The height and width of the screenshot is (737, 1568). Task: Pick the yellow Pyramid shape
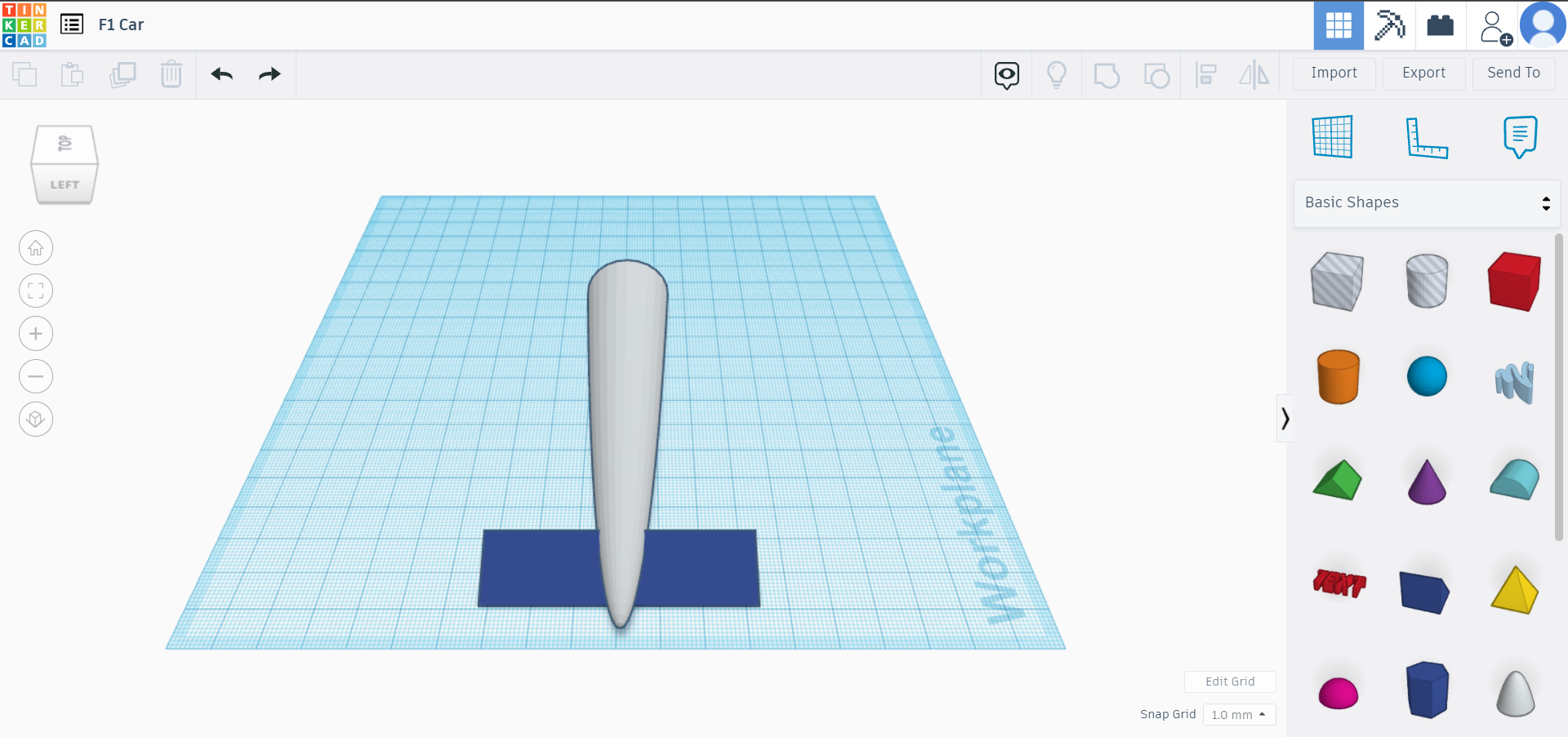[1515, 589]
